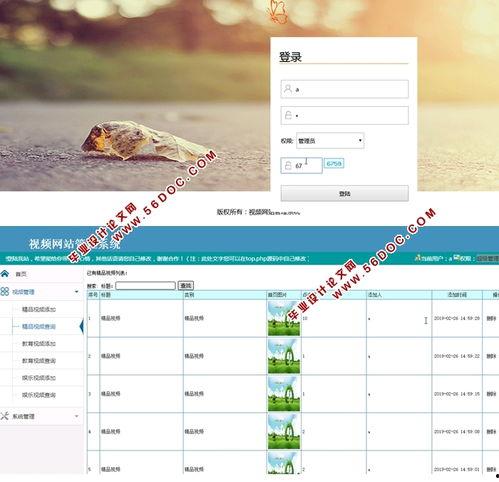Open 首页 in the sidebar
This screenshot has height=482, width=499.
pos(21,274)
